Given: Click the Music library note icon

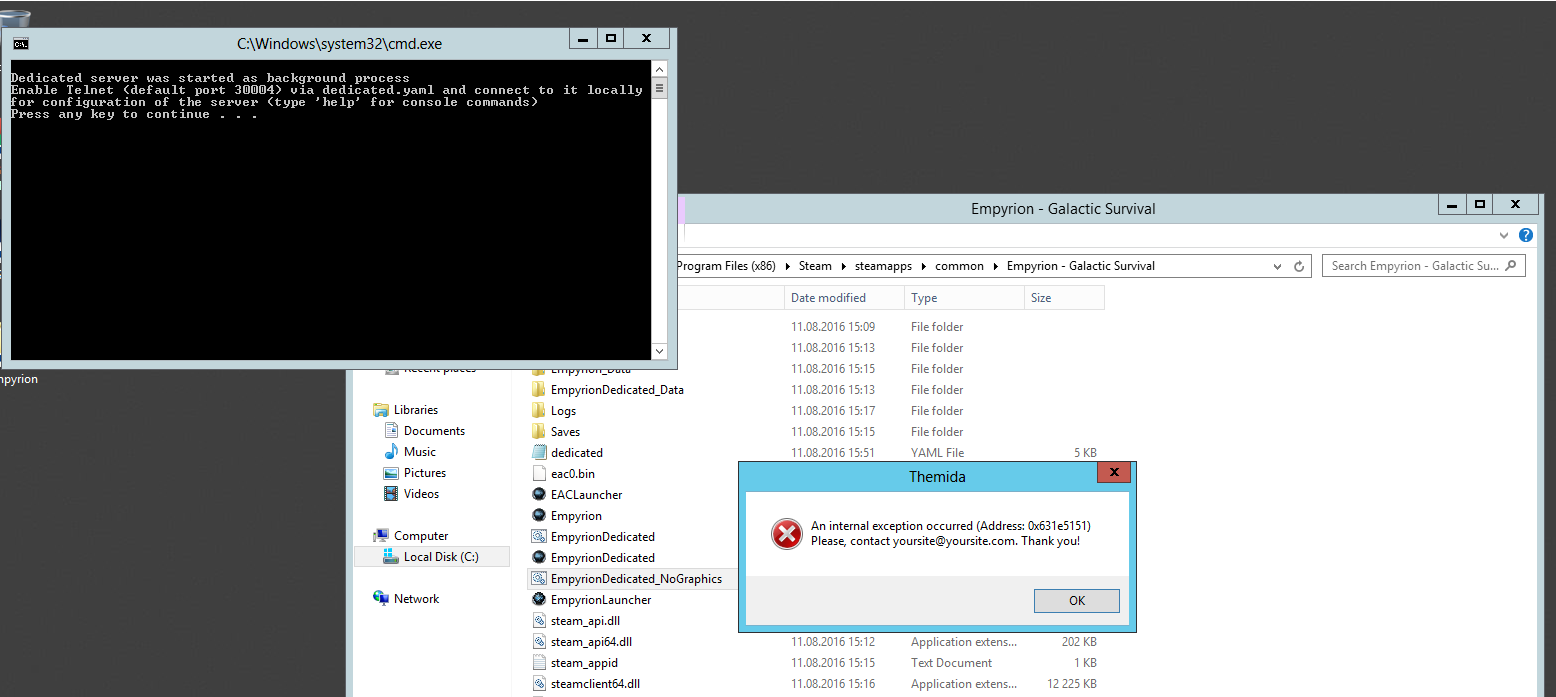Looking at the screenshot, I should tap(392, 452).
